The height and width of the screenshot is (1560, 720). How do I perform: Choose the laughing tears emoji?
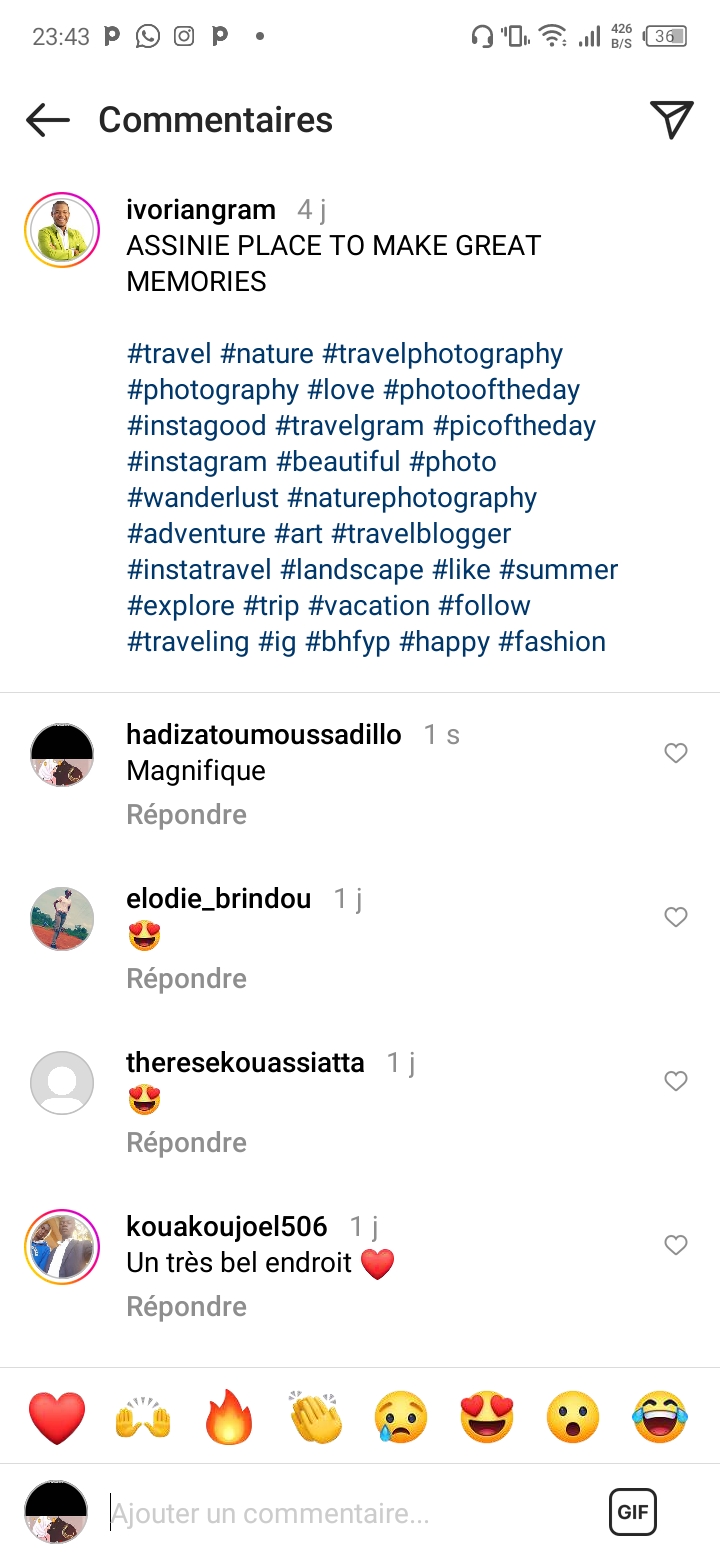pos(660,1417)
